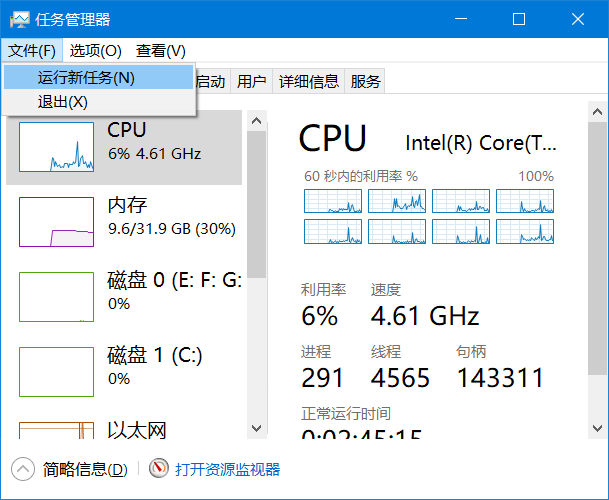
Task: Choose 退出(X) to exit Task Manager
Action: 63,102
